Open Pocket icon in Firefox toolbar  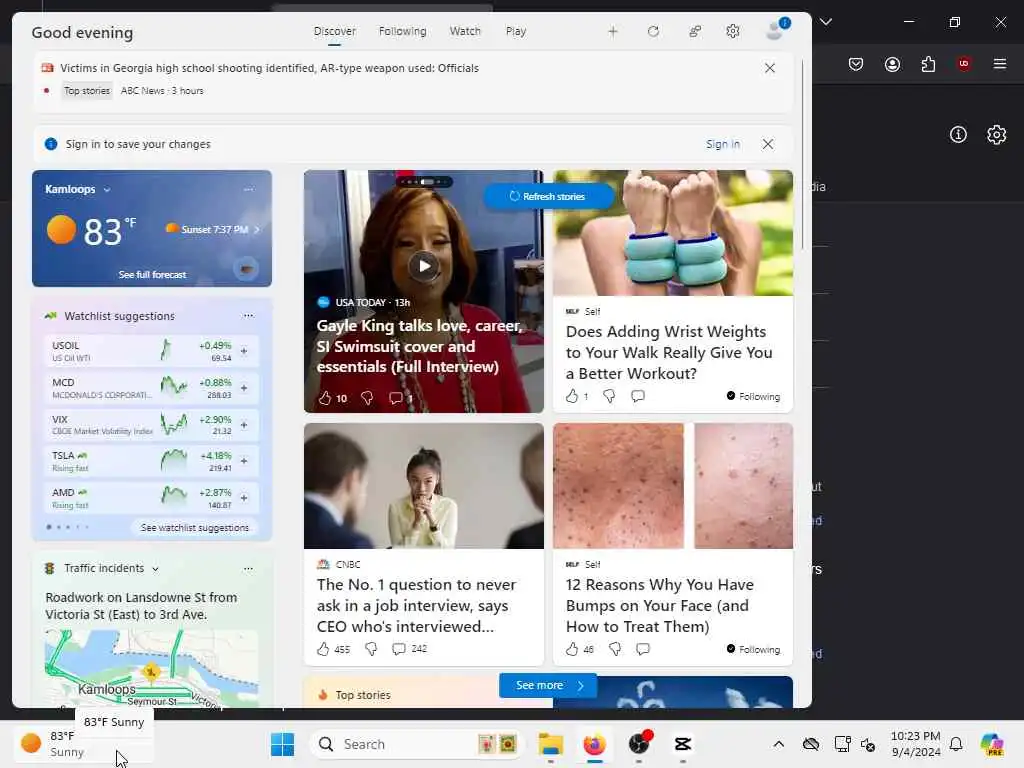pos(856,64)
